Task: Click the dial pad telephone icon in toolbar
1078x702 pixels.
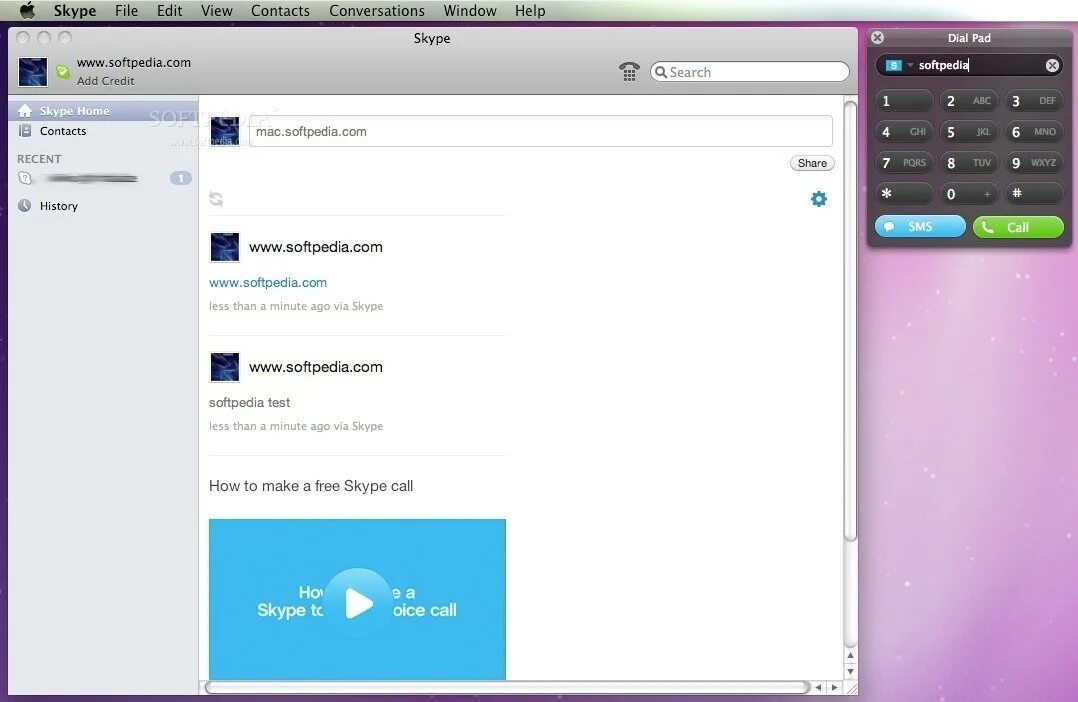Action: [629, 72]
